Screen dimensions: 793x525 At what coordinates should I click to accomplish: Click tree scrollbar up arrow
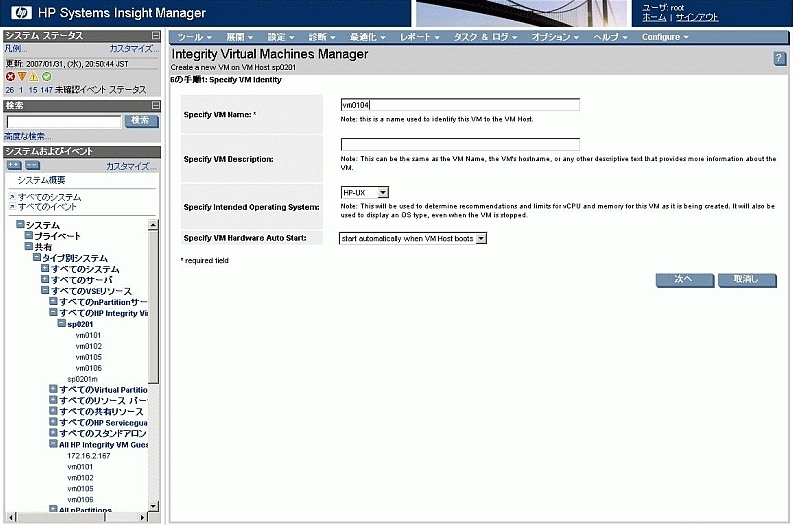click(153, 225)
